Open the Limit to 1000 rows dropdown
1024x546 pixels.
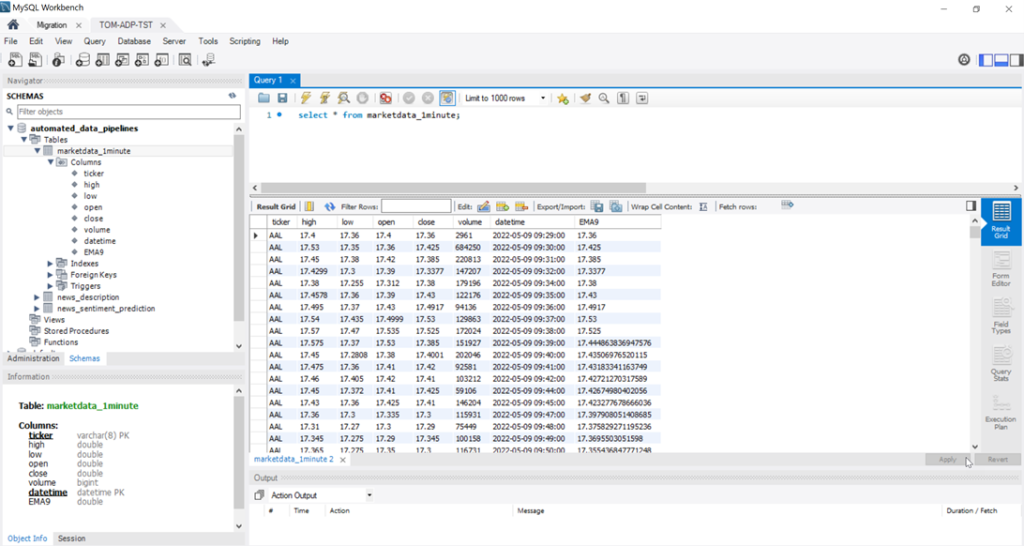543,98
